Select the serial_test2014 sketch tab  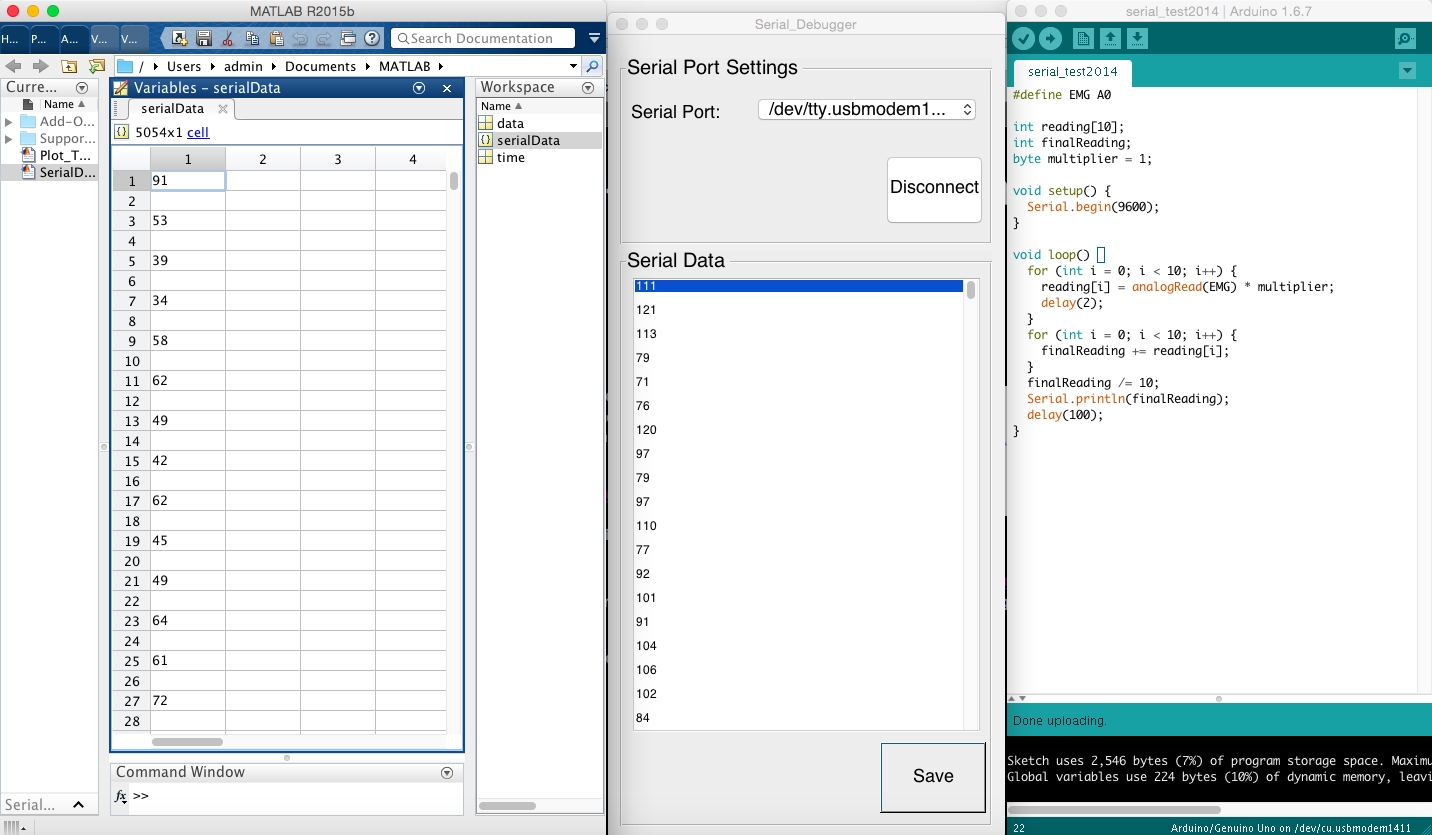click(x=1072, y=72)
